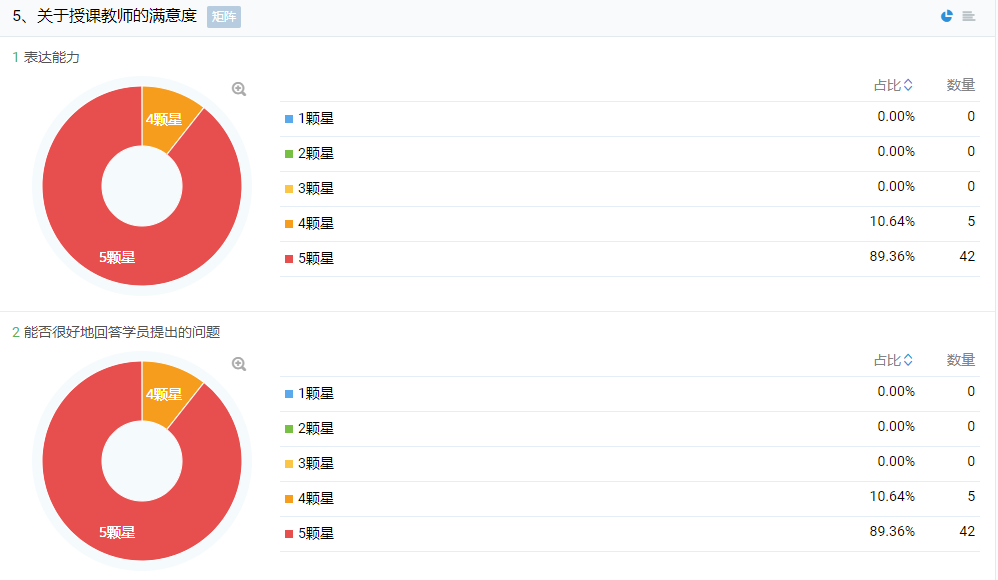Click 5颗星 row label in second question table
Screen dimensions: 998x580
tap(316, 534)
